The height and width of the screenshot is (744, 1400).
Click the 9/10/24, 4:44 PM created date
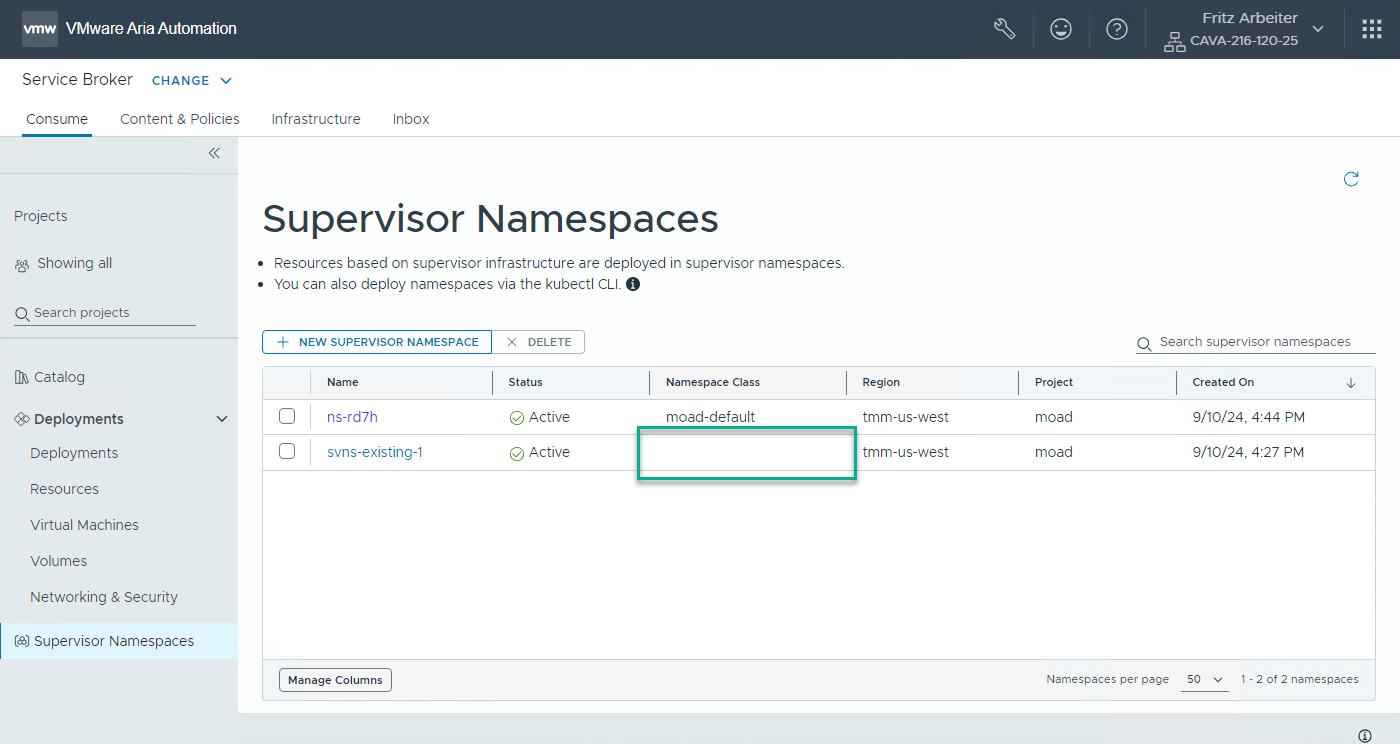pyautogui.click(x=1249, y=417)
